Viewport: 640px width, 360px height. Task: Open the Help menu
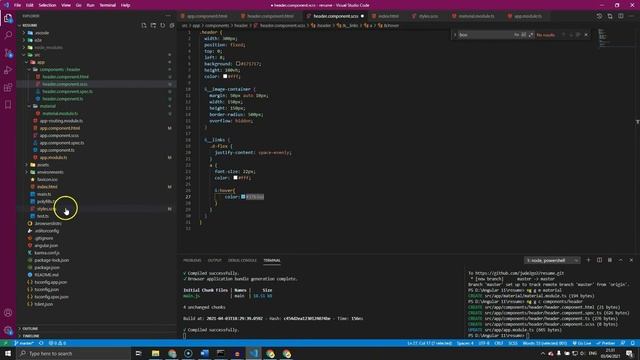[x=125, y=5]
